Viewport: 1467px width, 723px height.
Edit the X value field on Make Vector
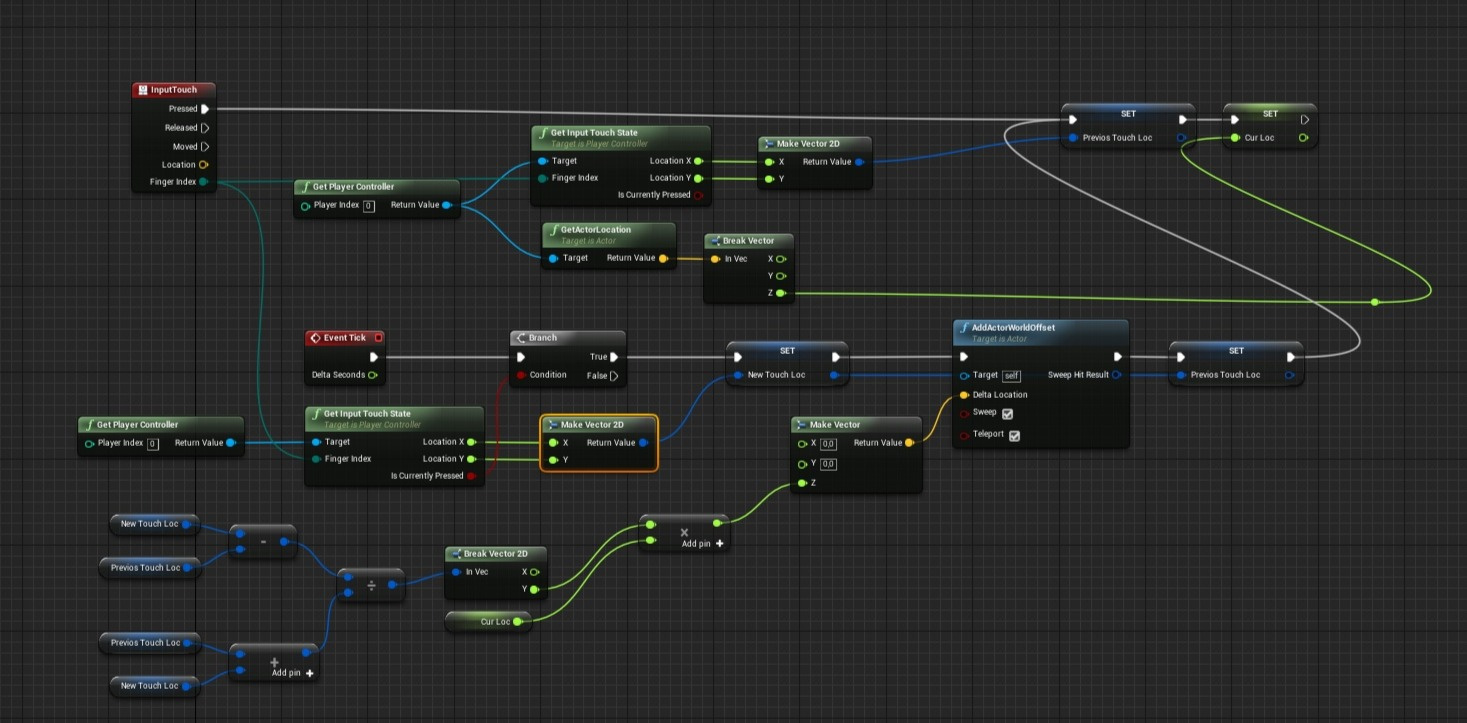click(x=829, y=444)
